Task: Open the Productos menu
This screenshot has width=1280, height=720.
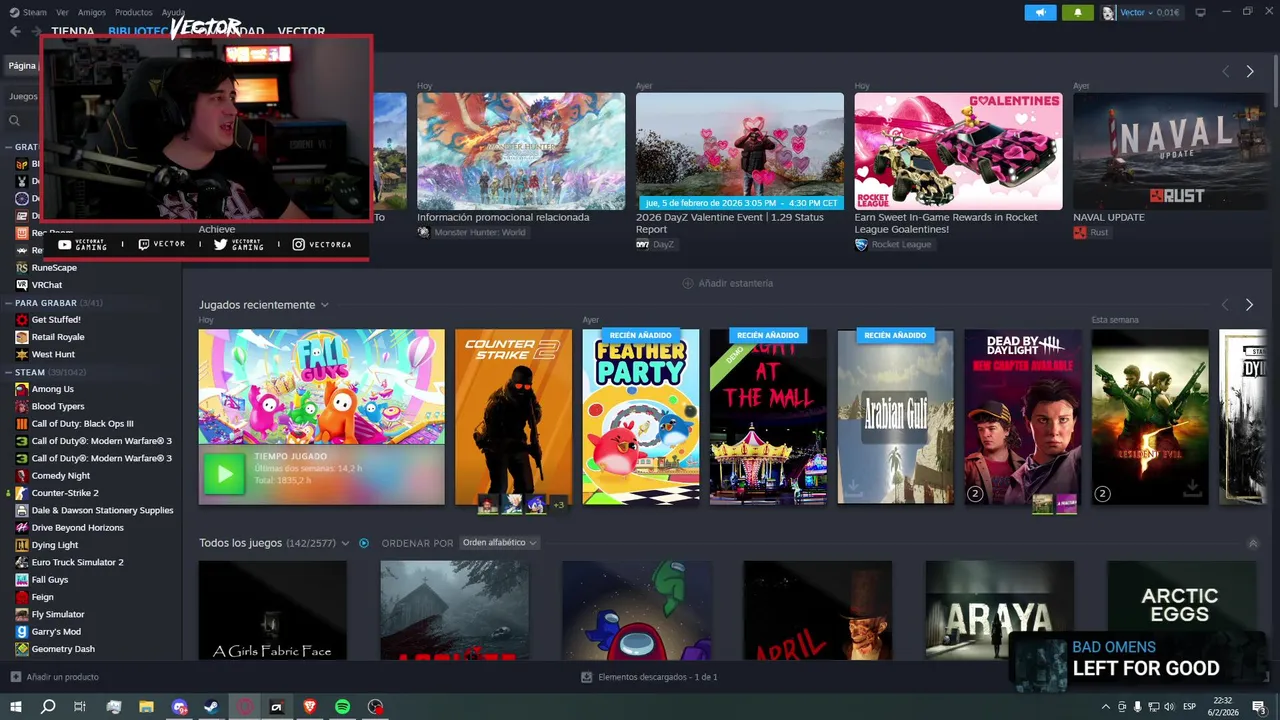Action: 134,12
